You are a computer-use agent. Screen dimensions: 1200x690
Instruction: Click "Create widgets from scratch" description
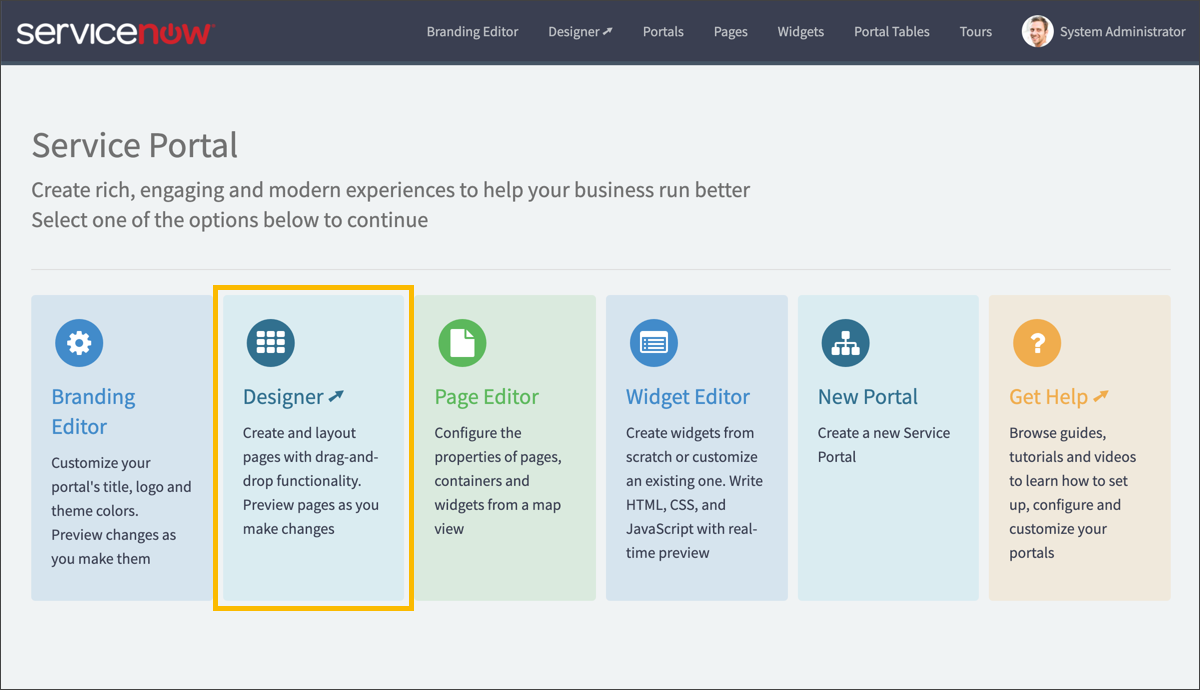(694, 493)
